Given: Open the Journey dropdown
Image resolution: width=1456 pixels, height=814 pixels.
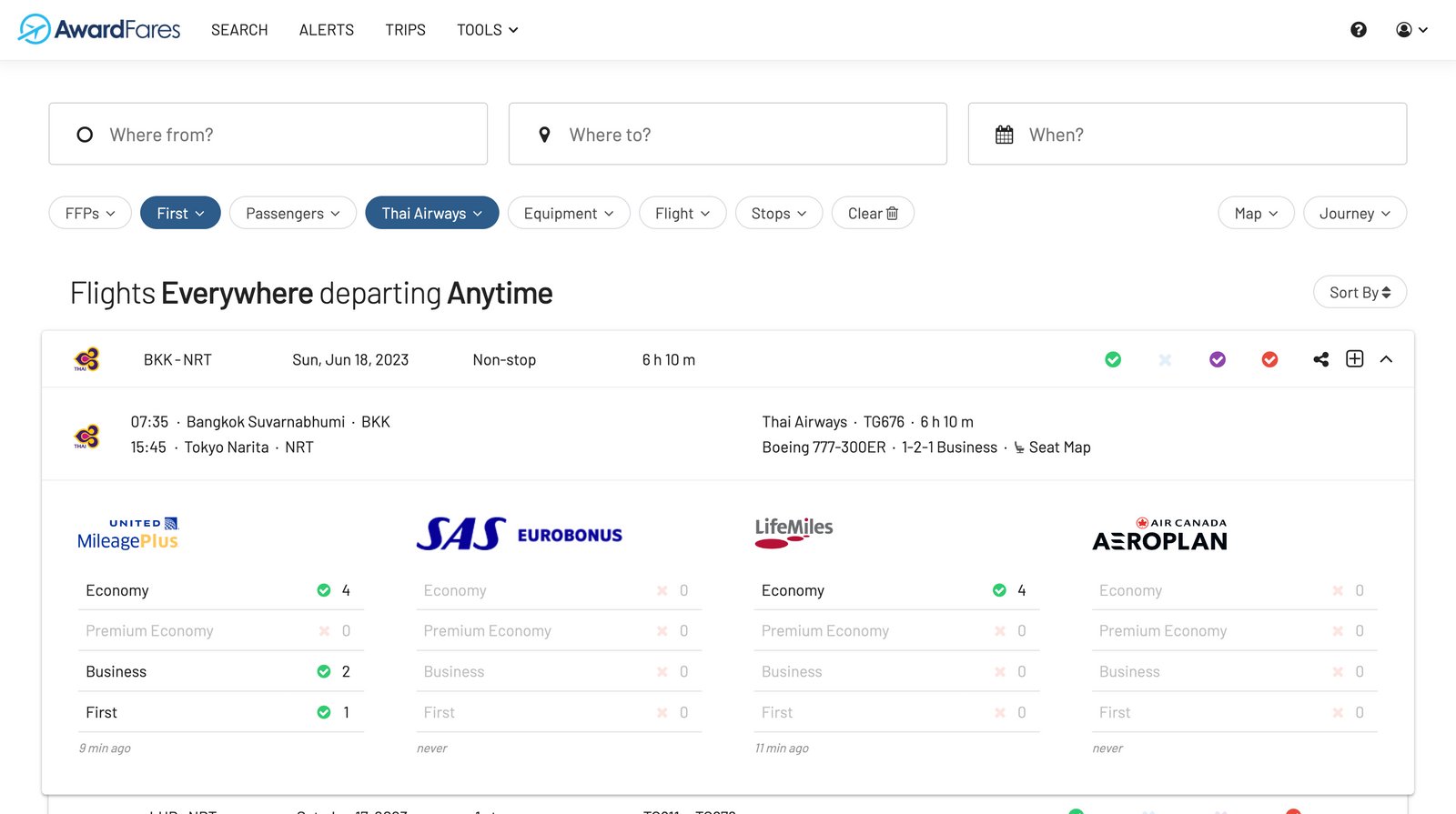Looking at the screenshot, I should (x=1355, y=213).
